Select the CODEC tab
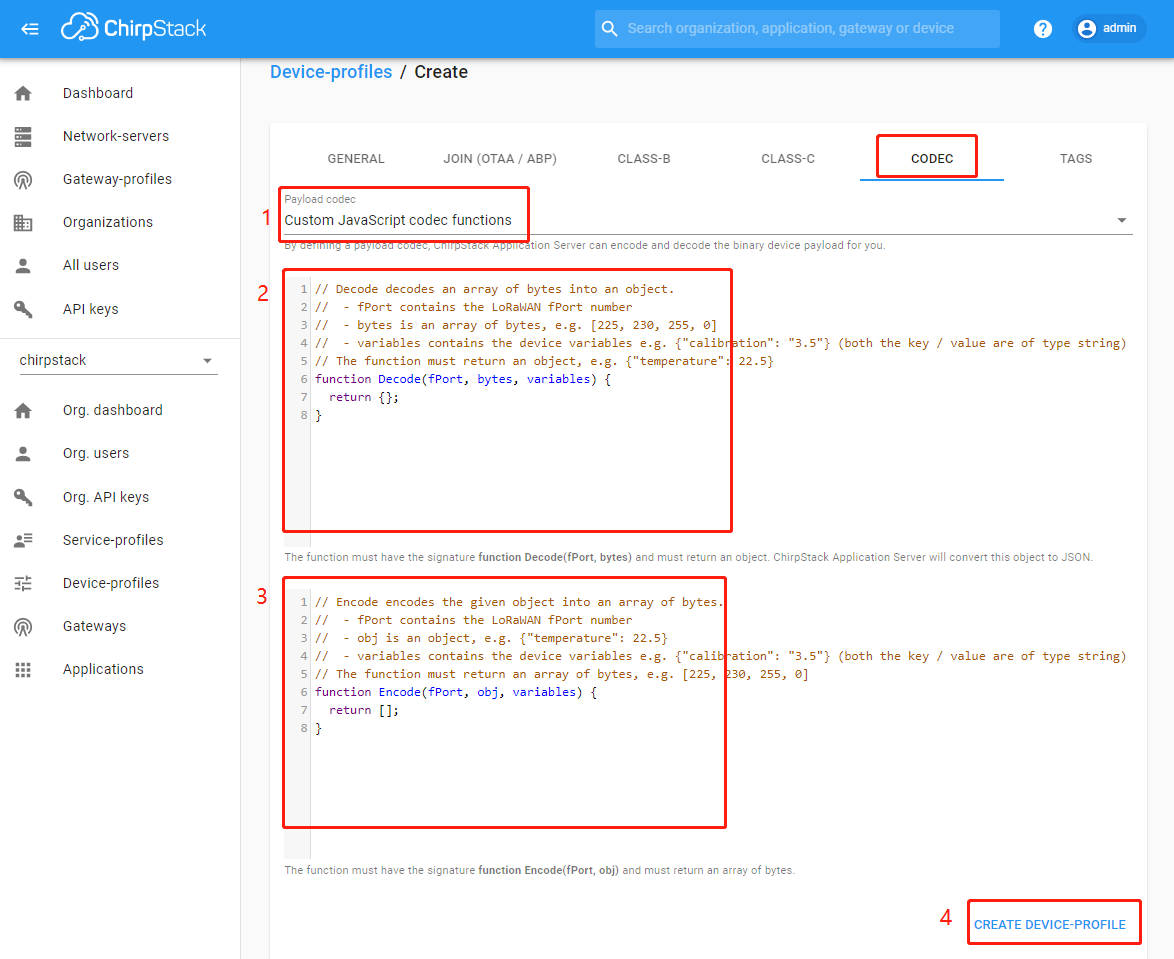The image size is (1174, 959). coord(931,159)
